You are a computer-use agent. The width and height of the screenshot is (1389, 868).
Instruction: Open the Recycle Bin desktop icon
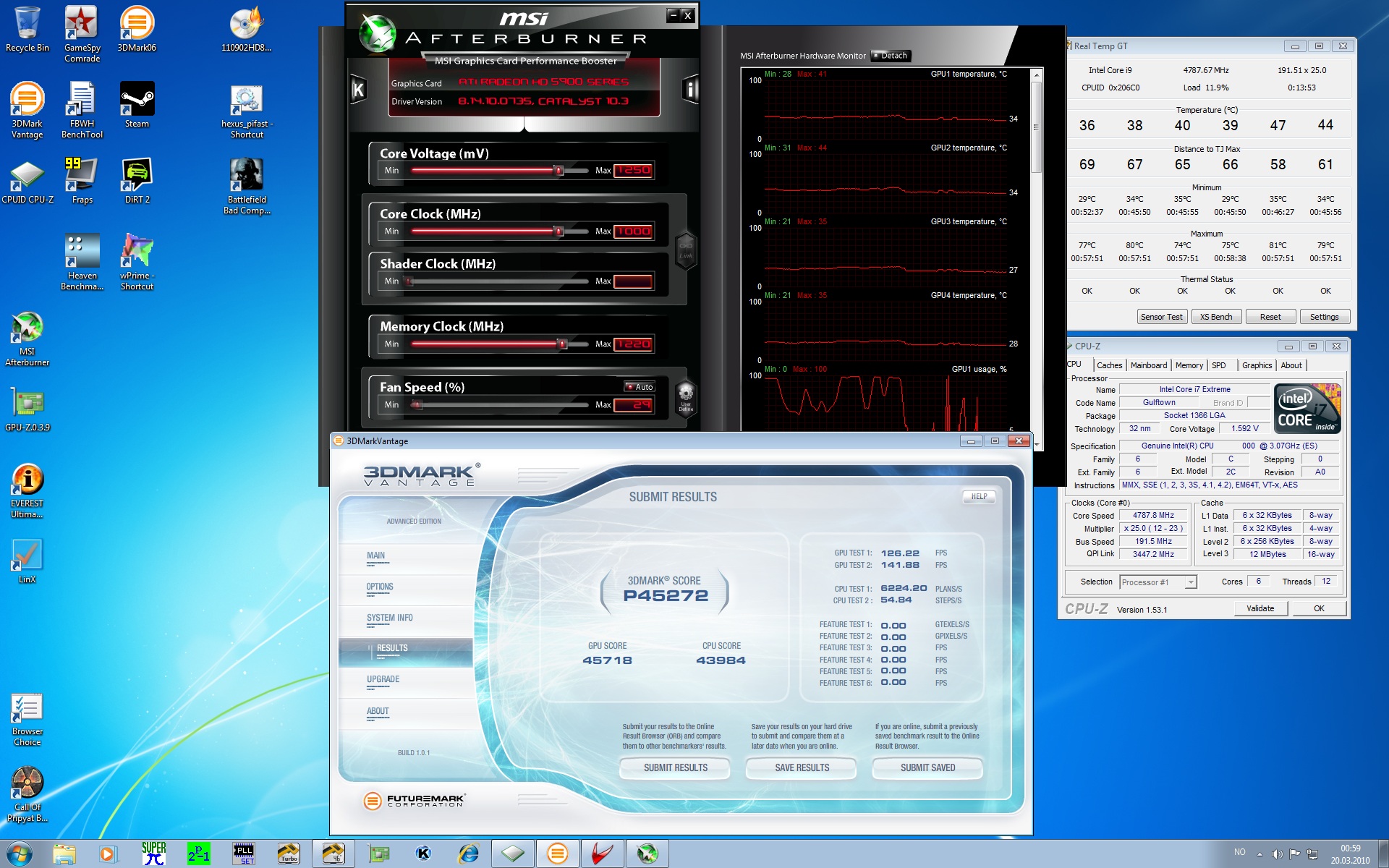tap(27, 29)
